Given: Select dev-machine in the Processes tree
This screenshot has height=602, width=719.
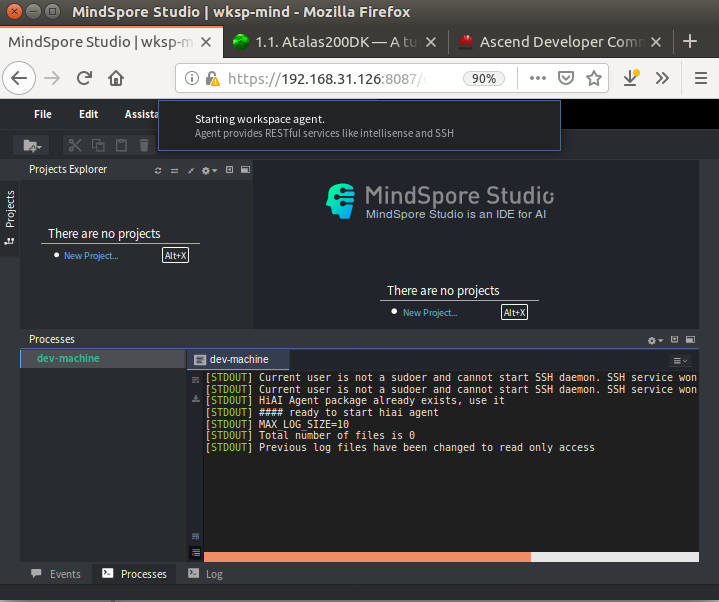Looking at the screenshot, I should (103, 359).
